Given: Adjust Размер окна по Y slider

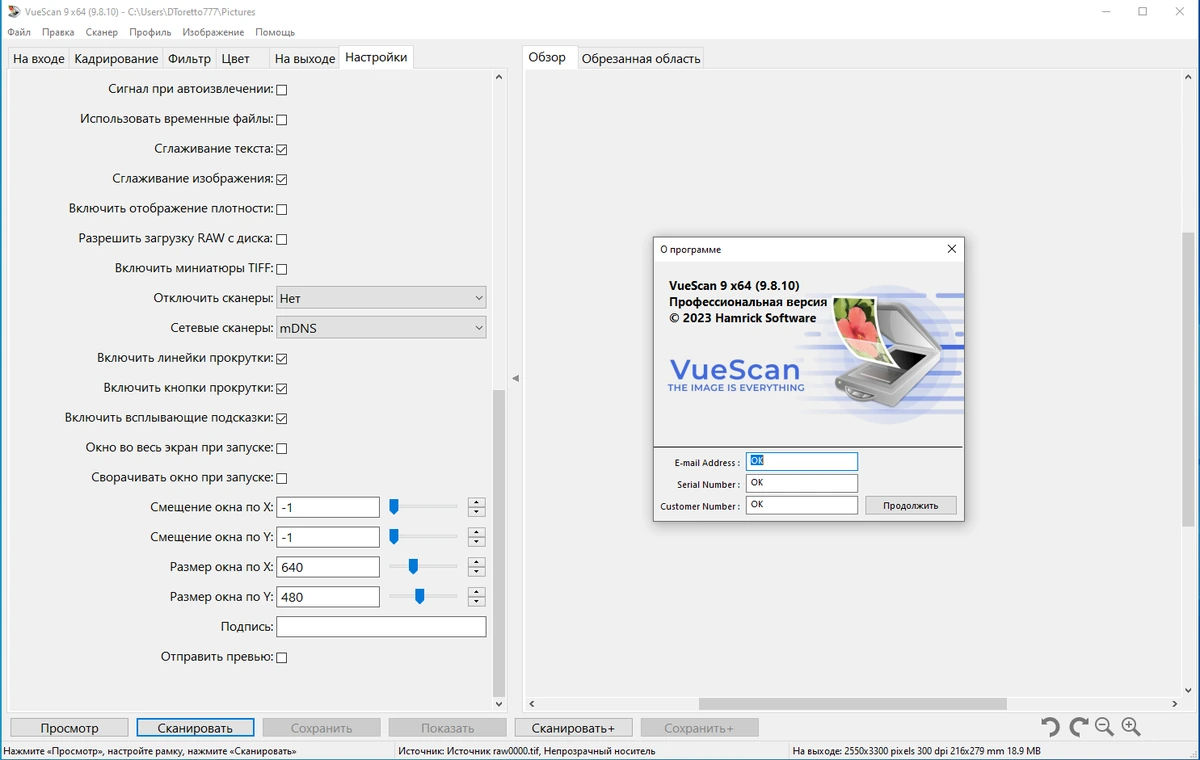Looking at the screenshot, I should [420, 597].
